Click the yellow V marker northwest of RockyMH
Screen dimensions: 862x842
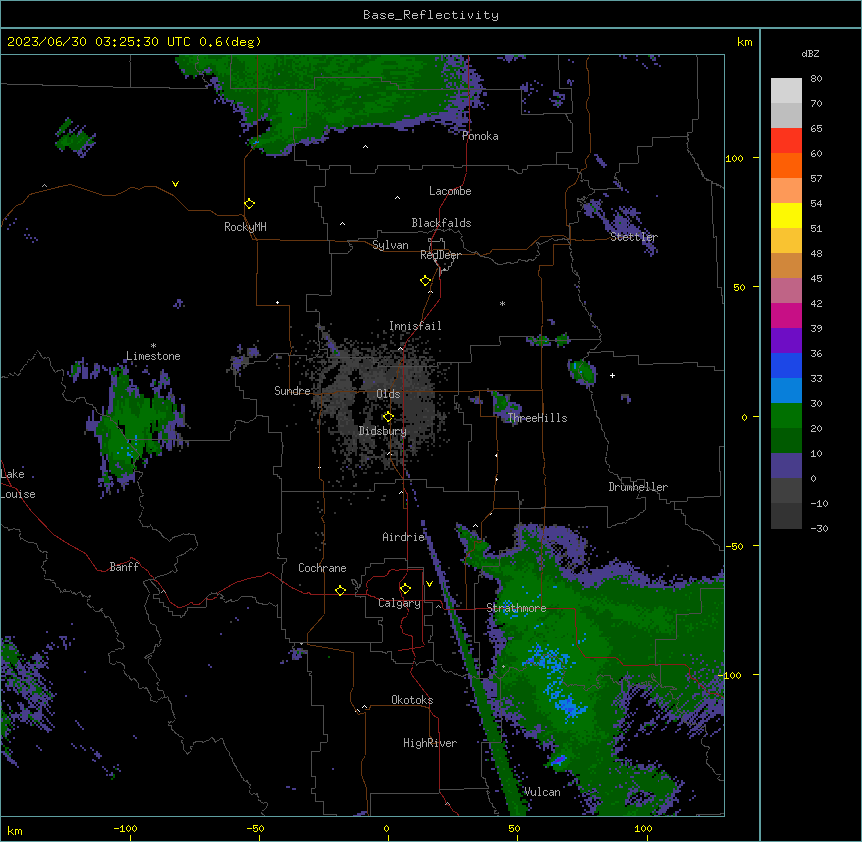click(175, 184)
